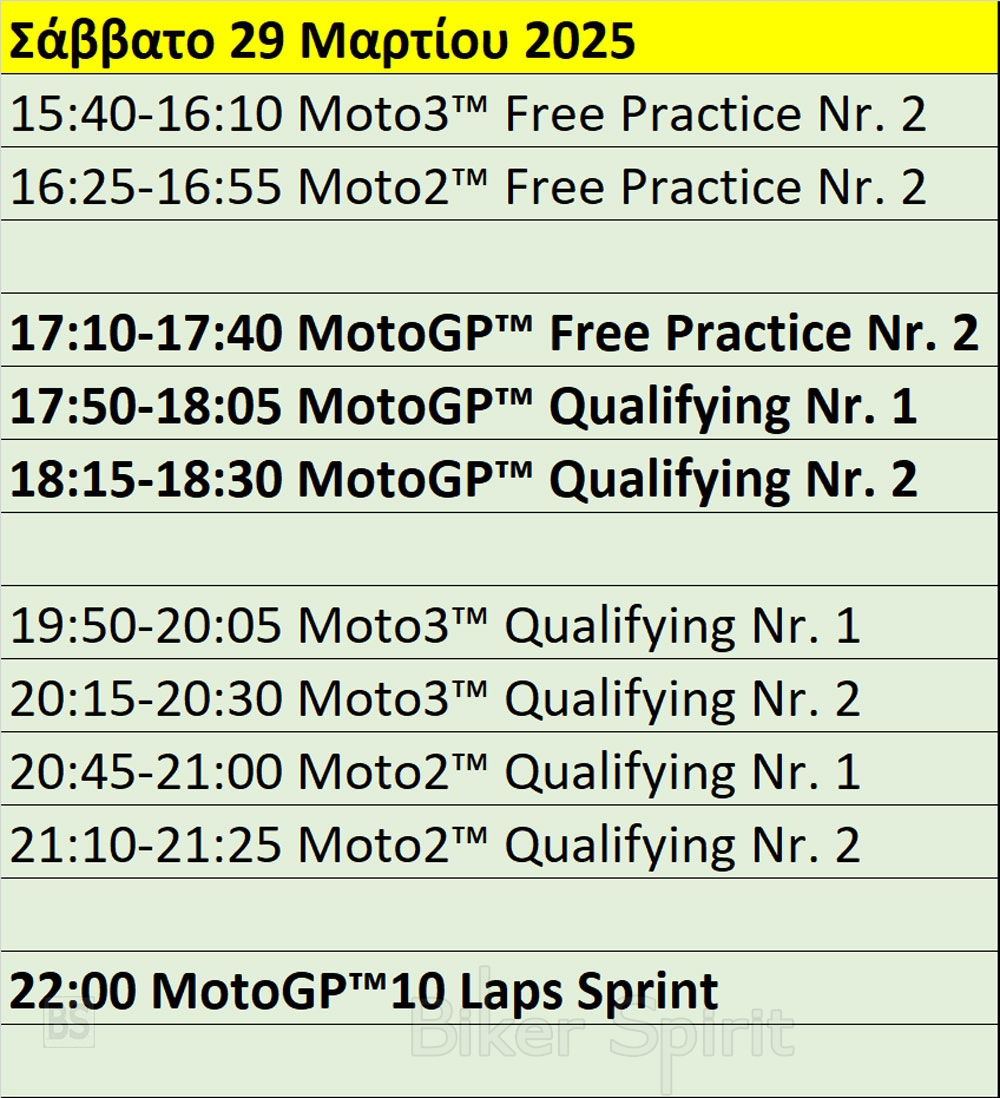Click the 17:10-17:40 time range
Image resolution: width=1000 pixels, height=1098 pixels.
pos(146,333)
